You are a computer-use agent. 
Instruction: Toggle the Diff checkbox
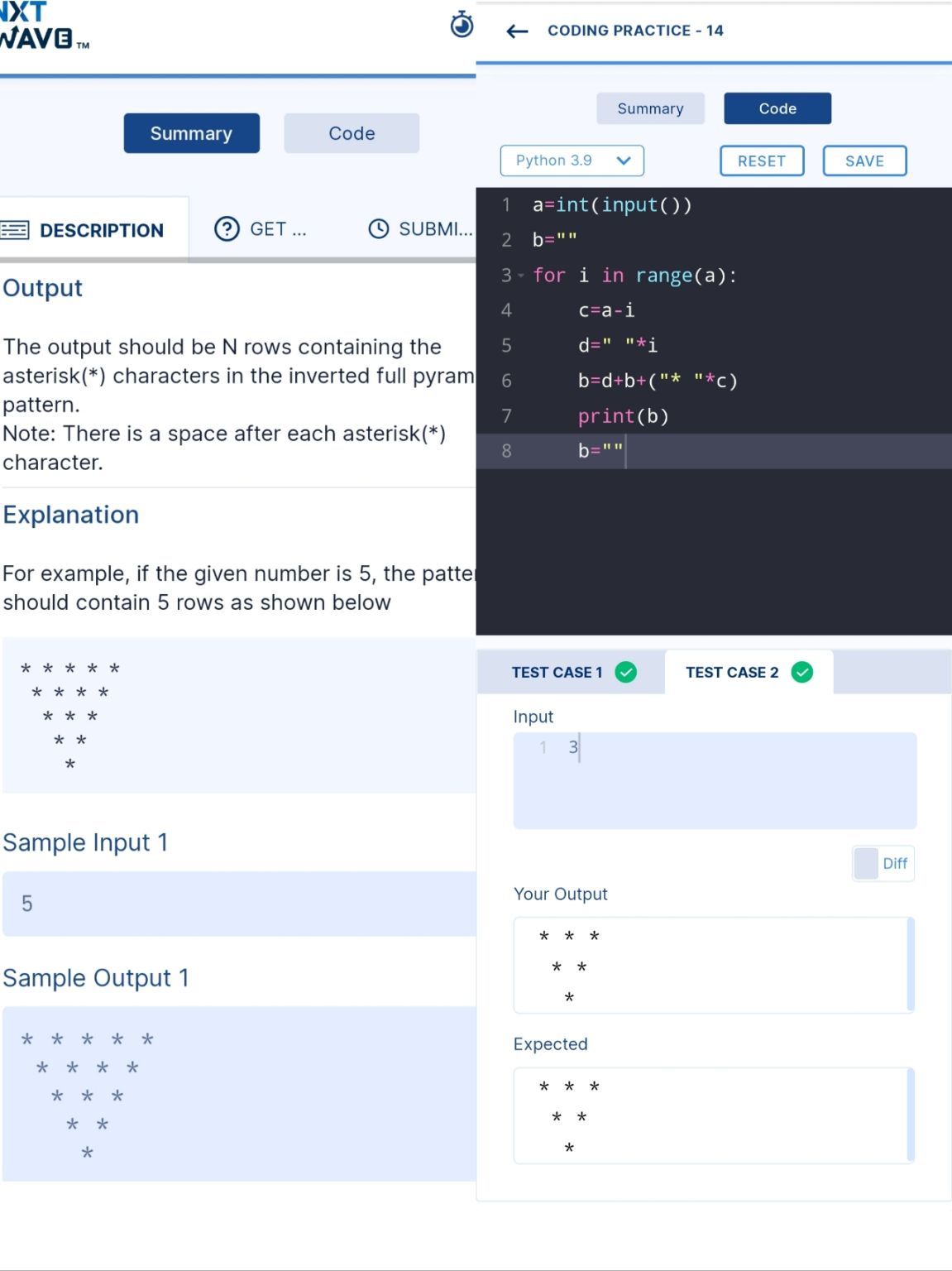[866, 863]
